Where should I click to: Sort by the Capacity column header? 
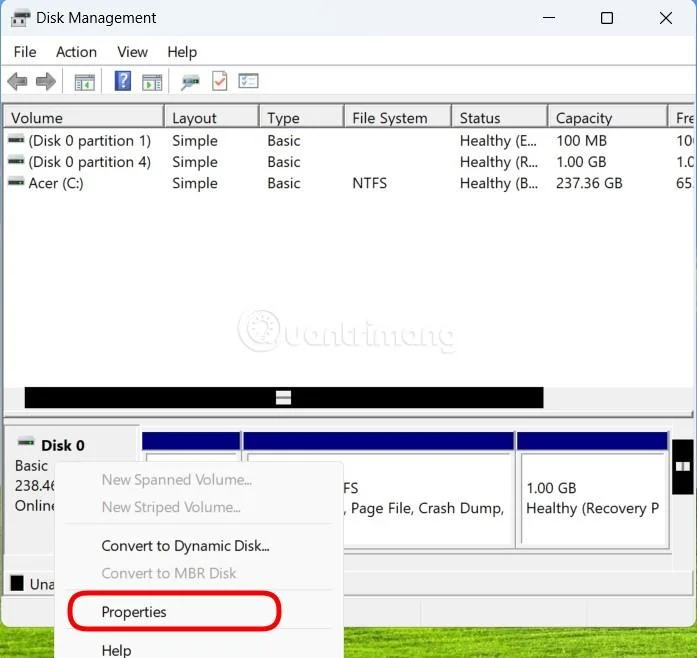point(608,118)
